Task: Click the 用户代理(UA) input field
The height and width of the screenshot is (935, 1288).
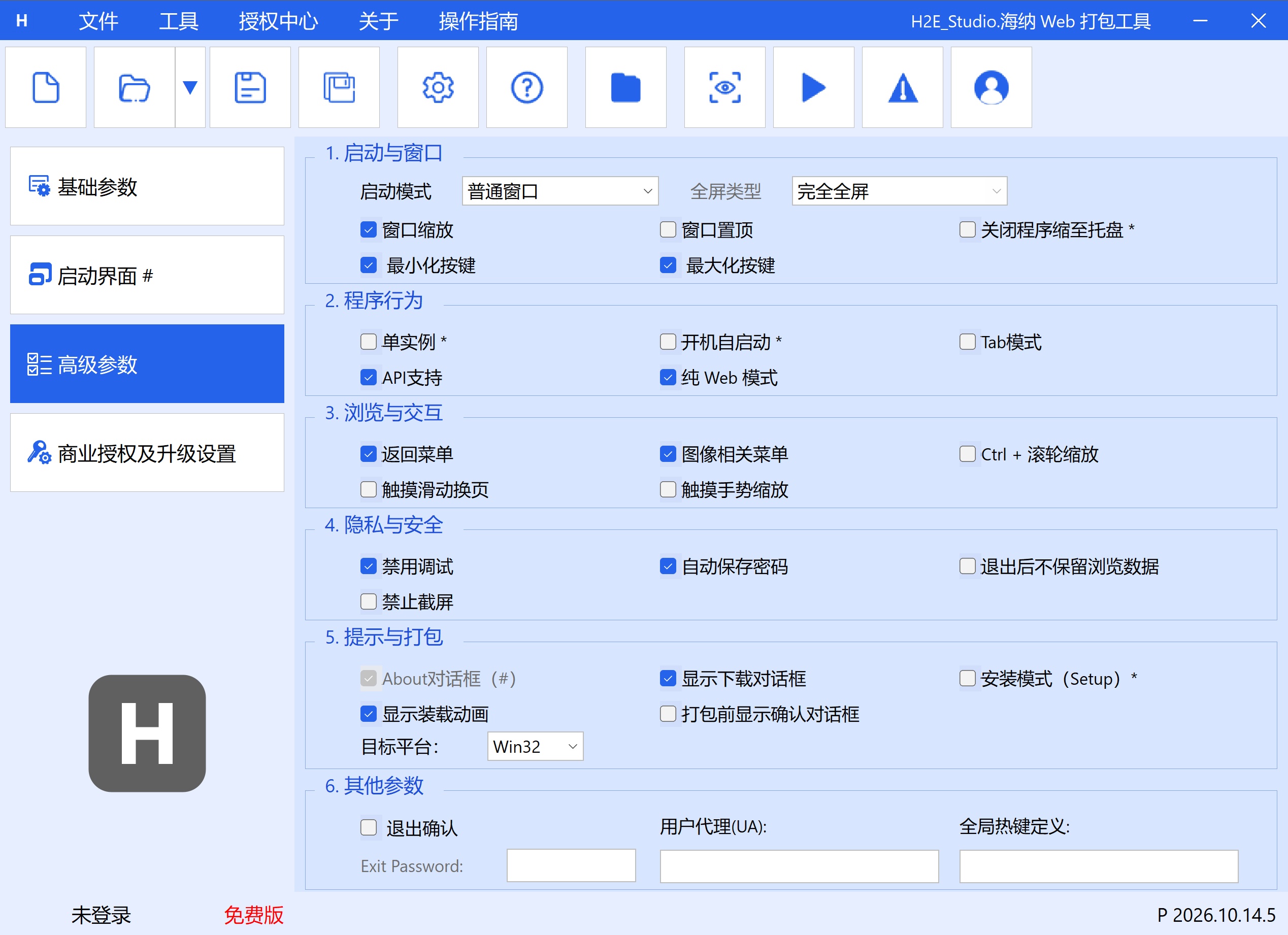Action: [799, 866]
